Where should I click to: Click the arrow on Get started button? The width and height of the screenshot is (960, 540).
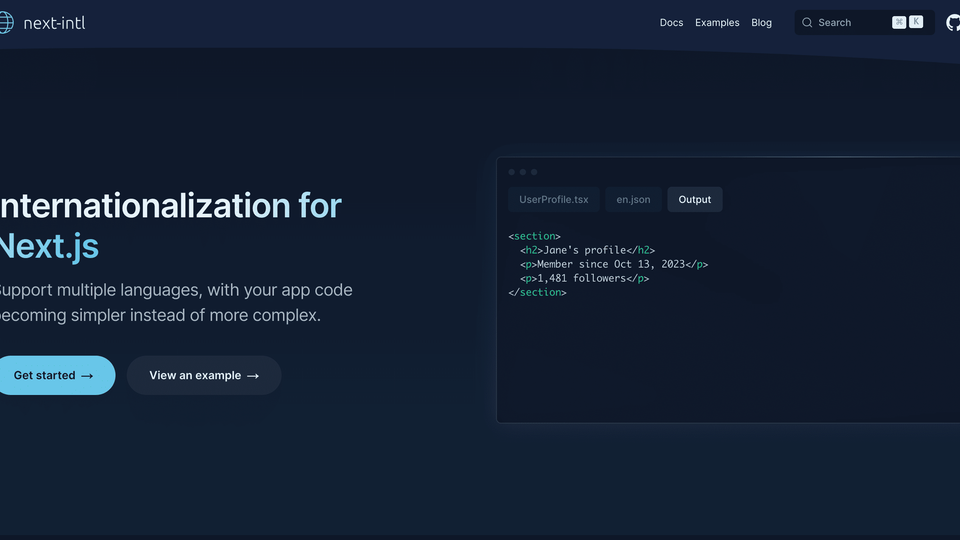[x=88, y=376]
